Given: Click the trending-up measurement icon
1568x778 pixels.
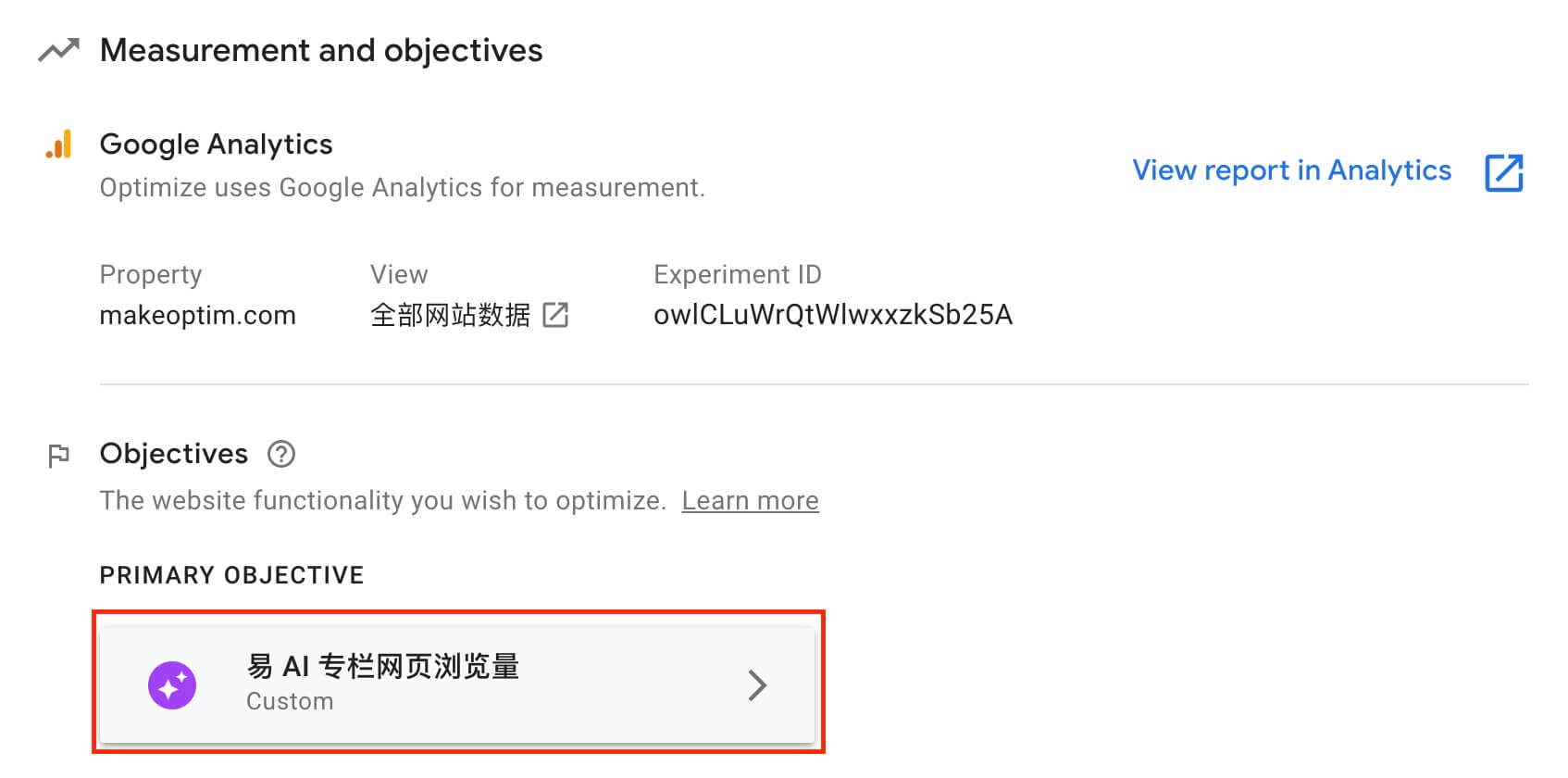Looking at the screenshot, I should (58, 50).
